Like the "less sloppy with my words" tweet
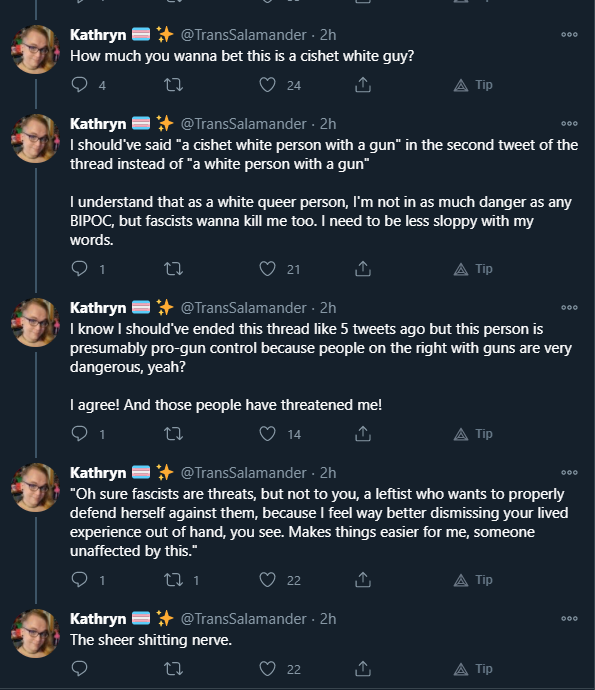595x690 pixels. click(x=267, y=268)
